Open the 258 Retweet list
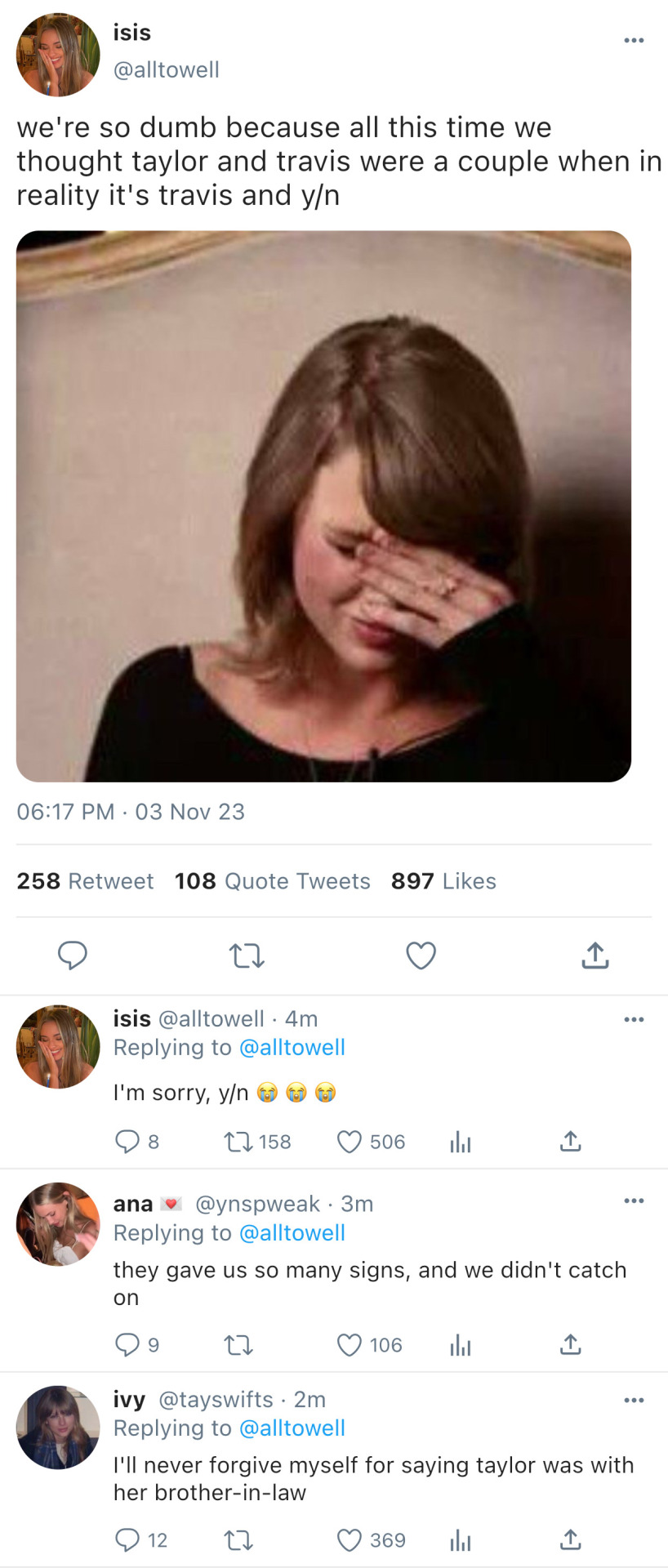This screenshot has width=668, height=1568. click(85, 881)
